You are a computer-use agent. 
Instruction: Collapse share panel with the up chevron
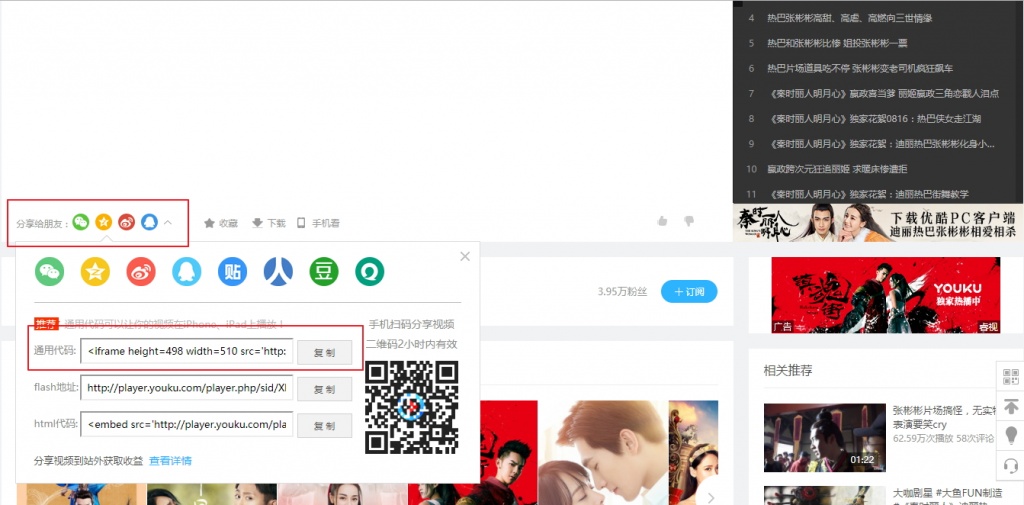(x=168, y=223)
